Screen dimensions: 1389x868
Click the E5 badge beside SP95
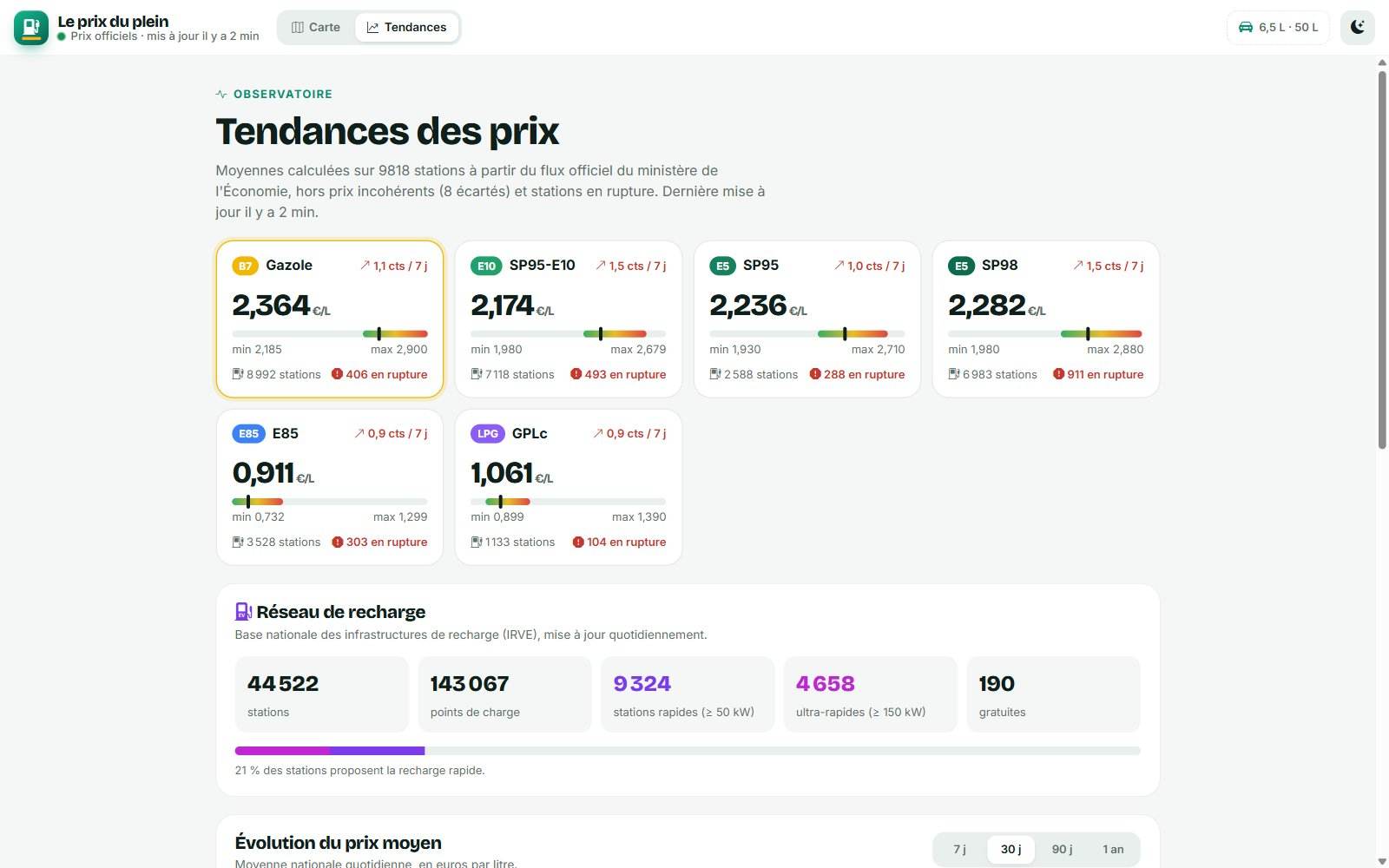tap(722, 266)
